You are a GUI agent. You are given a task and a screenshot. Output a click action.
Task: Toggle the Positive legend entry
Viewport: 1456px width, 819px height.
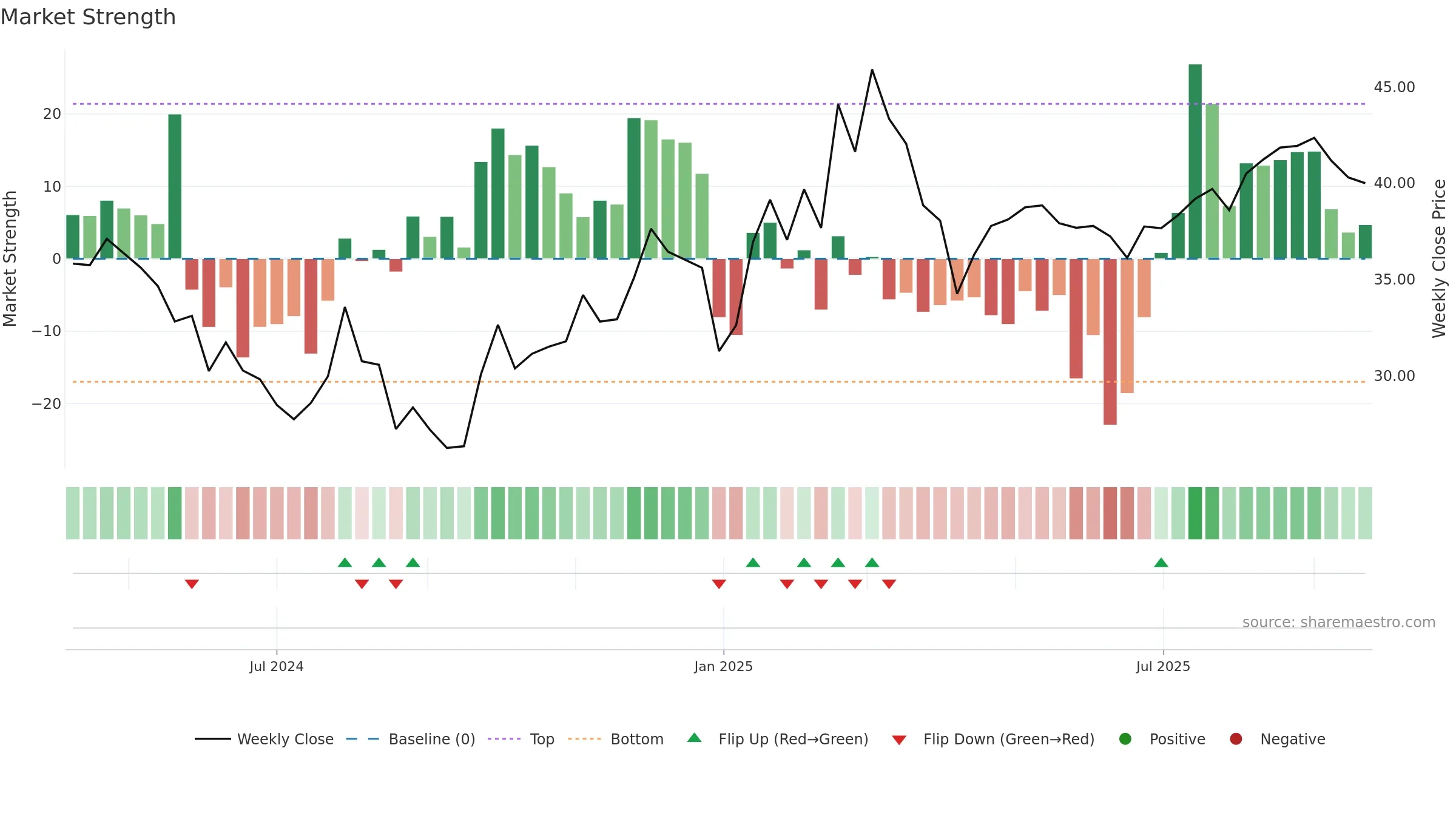coord(1162,739)
